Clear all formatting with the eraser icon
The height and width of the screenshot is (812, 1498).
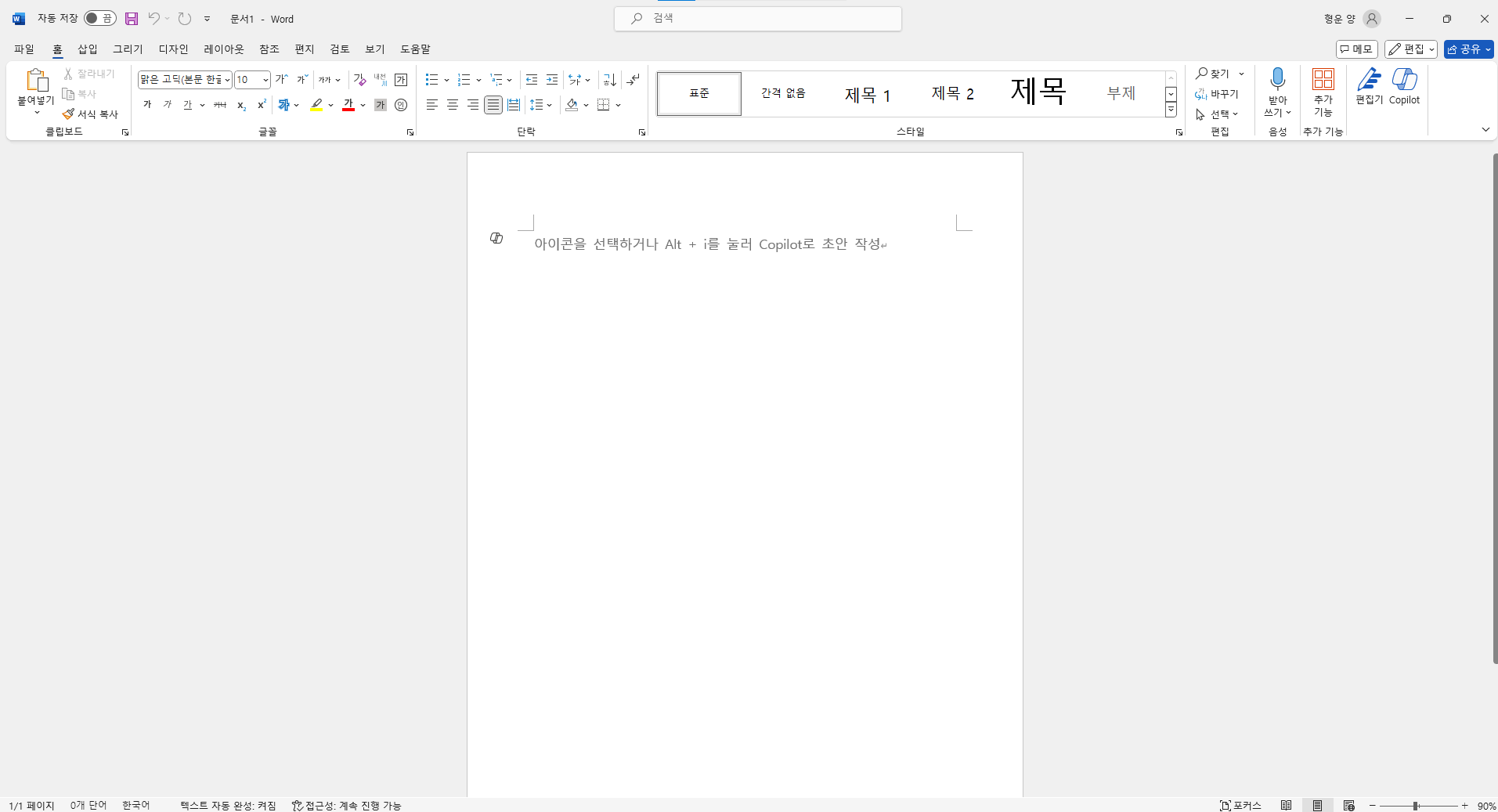[x=360, y=80]
